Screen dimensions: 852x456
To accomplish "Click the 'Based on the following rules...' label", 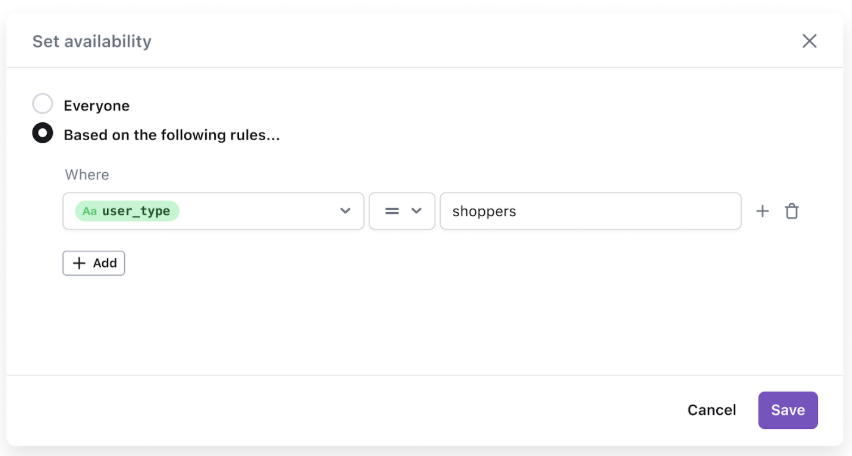I will 171,134.
